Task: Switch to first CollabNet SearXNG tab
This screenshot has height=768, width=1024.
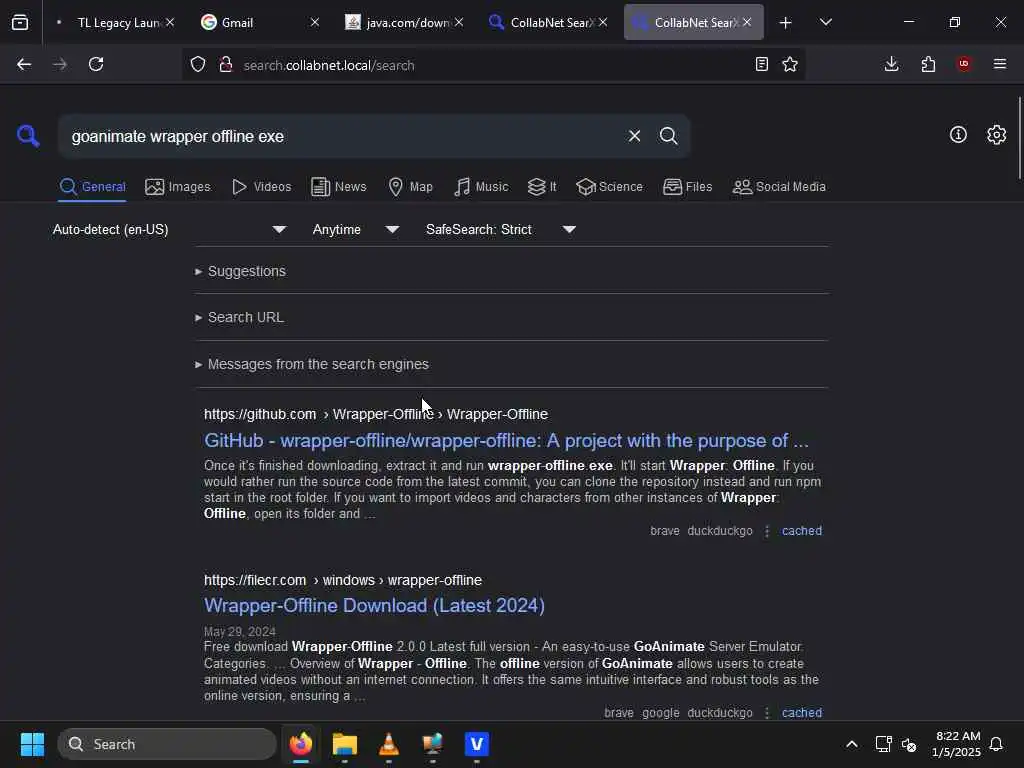Action: click(x=547, y=22)
